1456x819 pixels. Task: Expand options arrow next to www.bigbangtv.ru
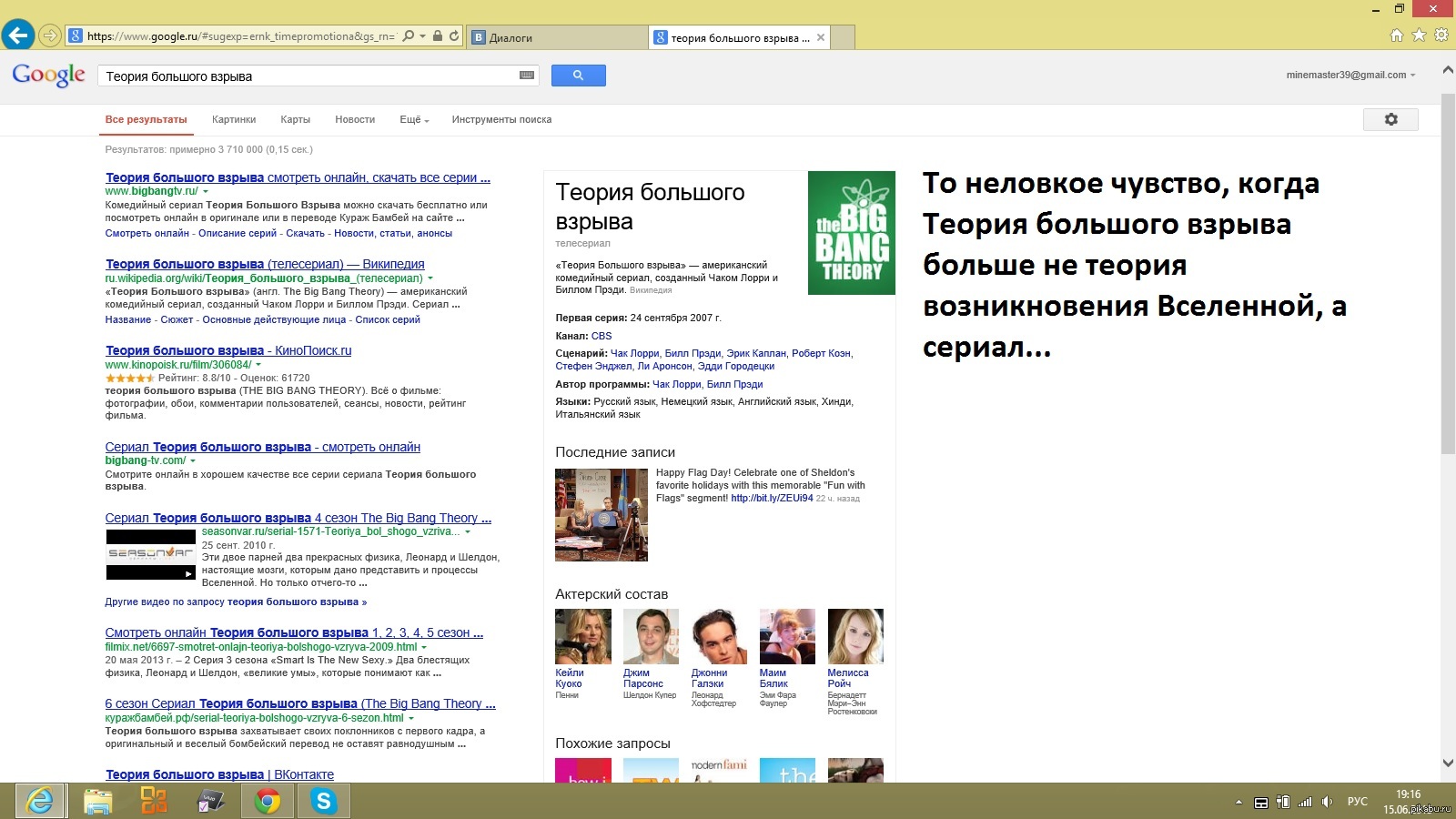click(x=206, y=192)
